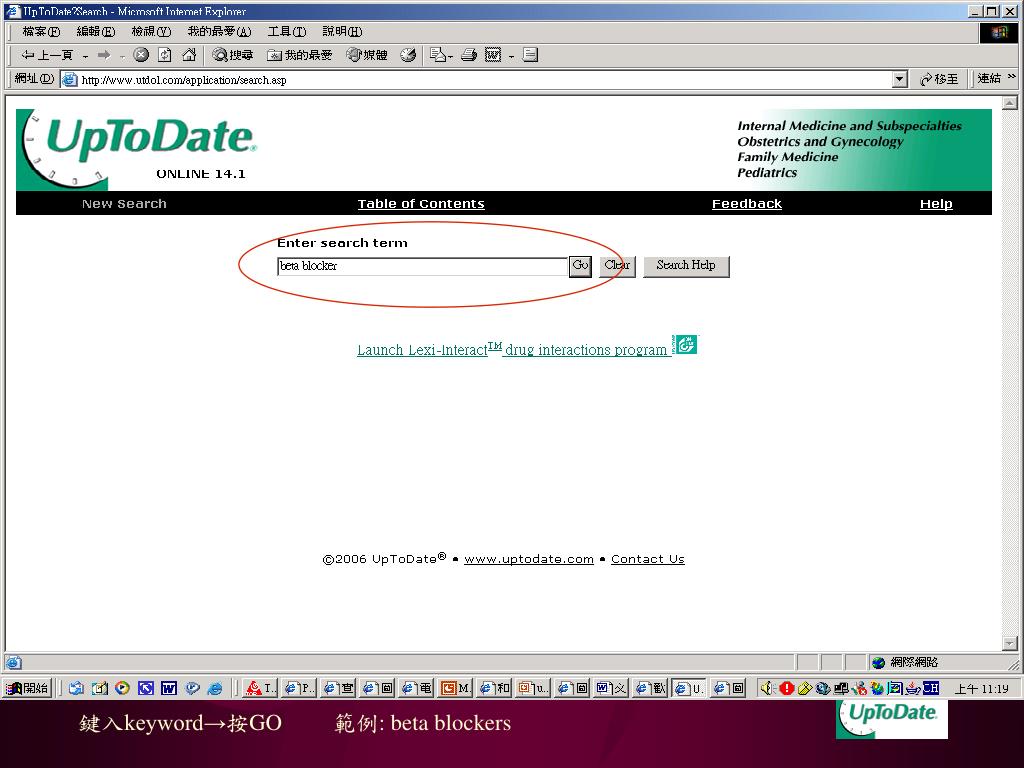Open the Back button history dropdown arrow

[x=85, y=57]
